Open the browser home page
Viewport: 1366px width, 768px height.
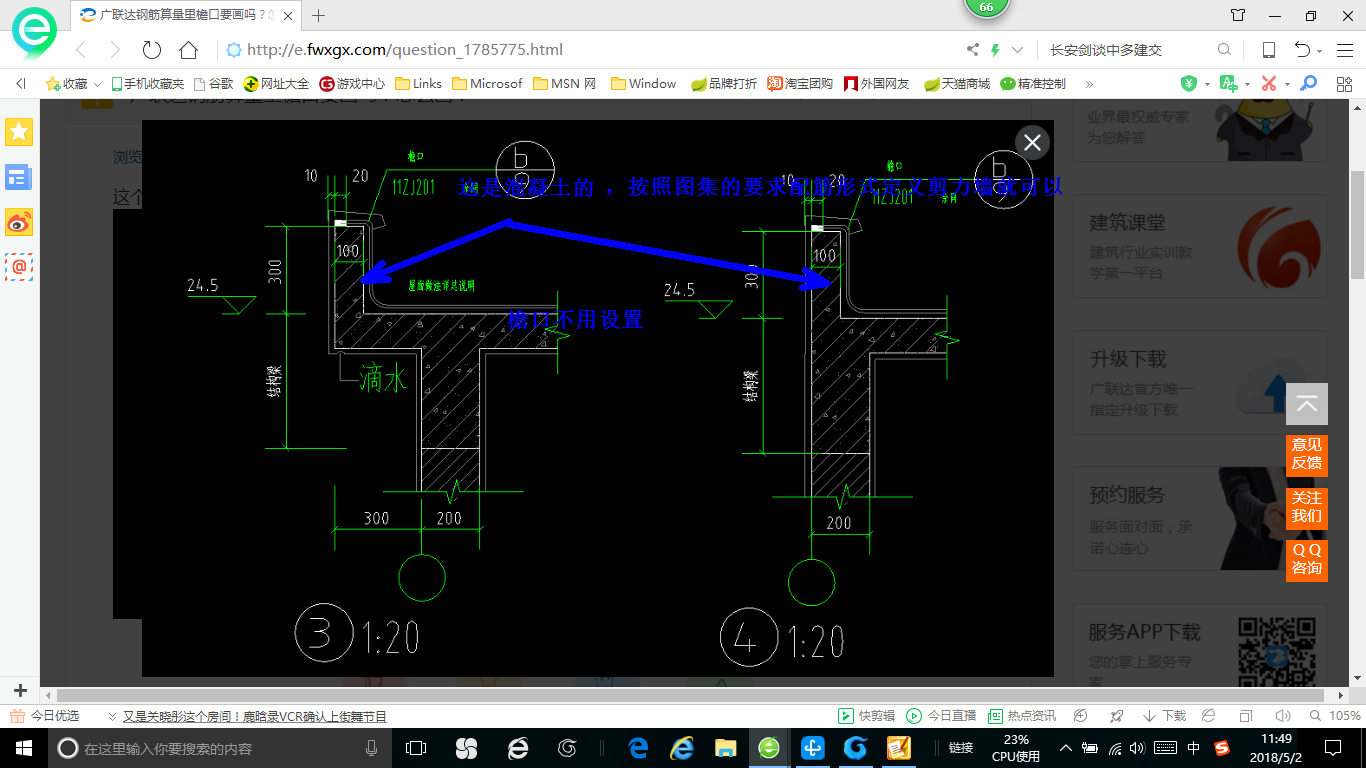188,50
